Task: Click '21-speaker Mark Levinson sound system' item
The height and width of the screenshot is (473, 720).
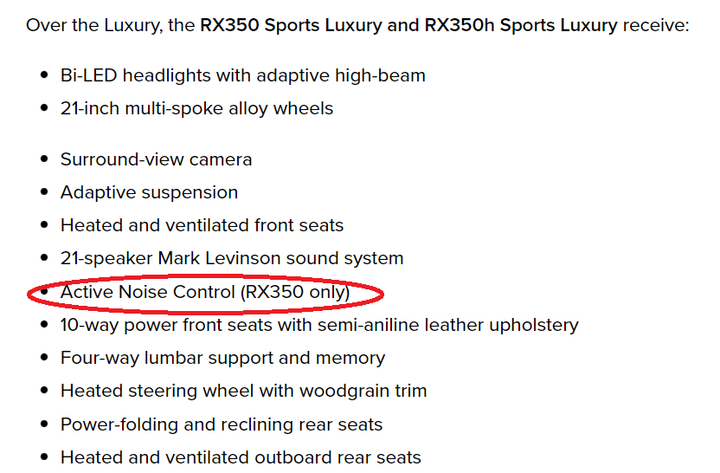Action: click(x=232, y=259)
